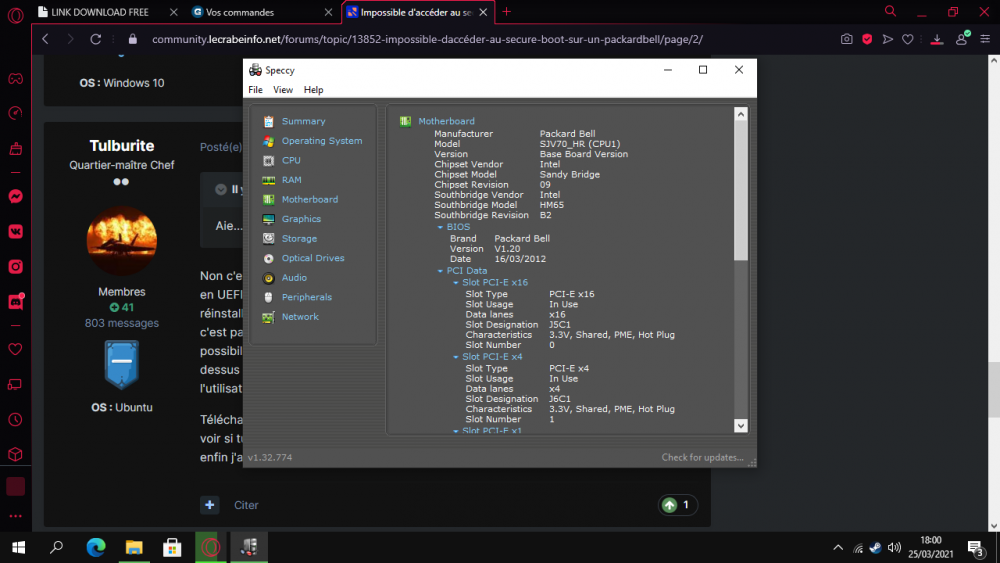Image resolution: width=1000 pixels, height=563 pixels.
Task: Open Opera easy setup menu icon
Action: click(985, 39)
